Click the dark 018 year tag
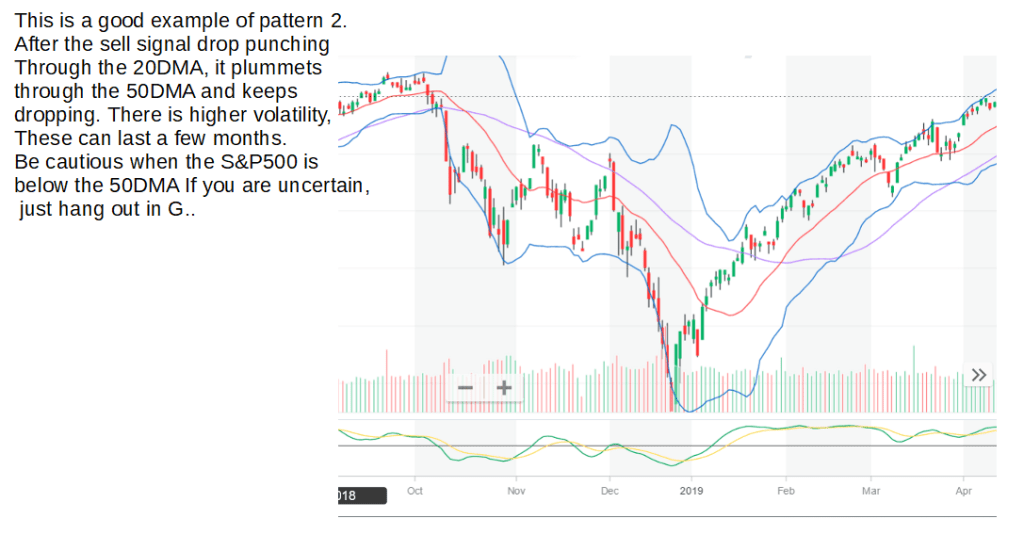The image size is (1024, 551). pos(361,496)
